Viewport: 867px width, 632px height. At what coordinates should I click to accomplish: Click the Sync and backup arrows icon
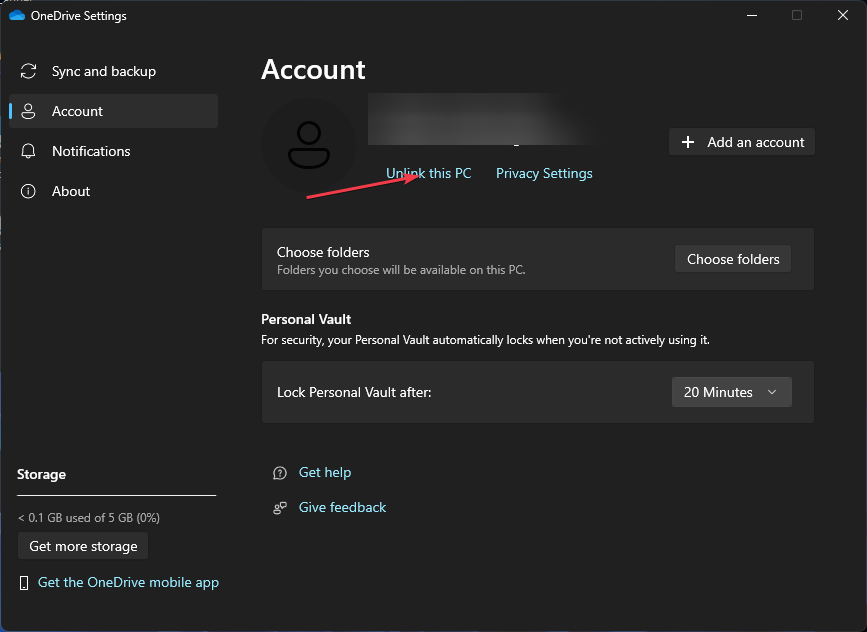pyautogui.click(x=29, y=72)
